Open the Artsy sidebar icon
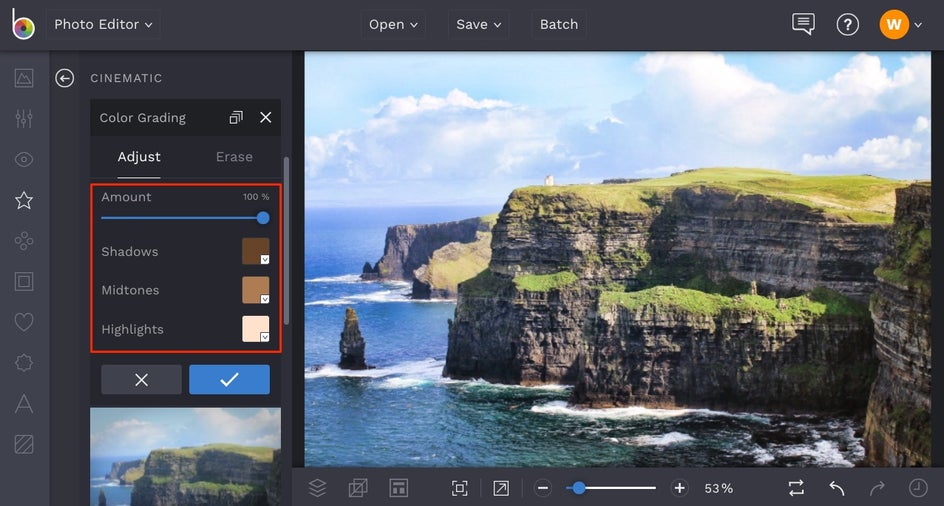 point(24,241)
